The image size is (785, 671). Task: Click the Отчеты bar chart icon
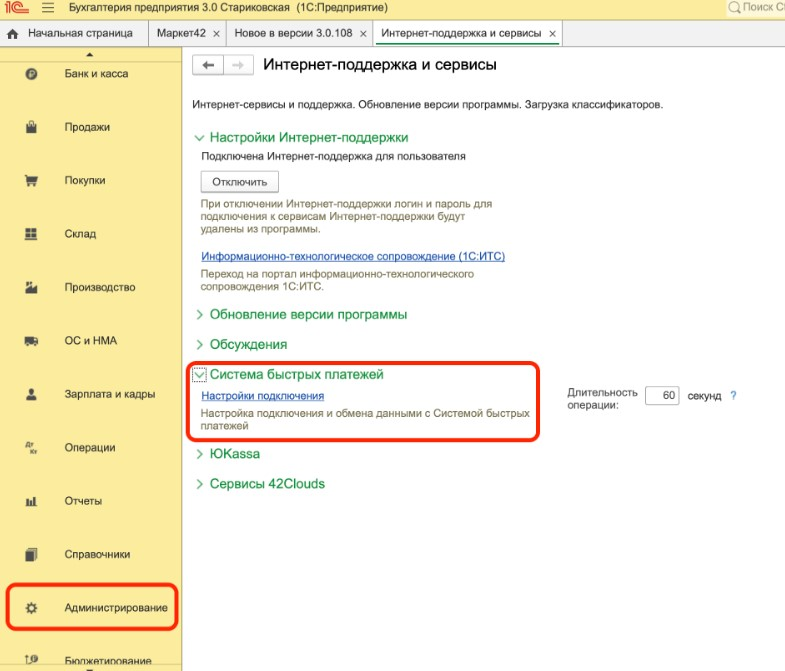click(31, 501)
